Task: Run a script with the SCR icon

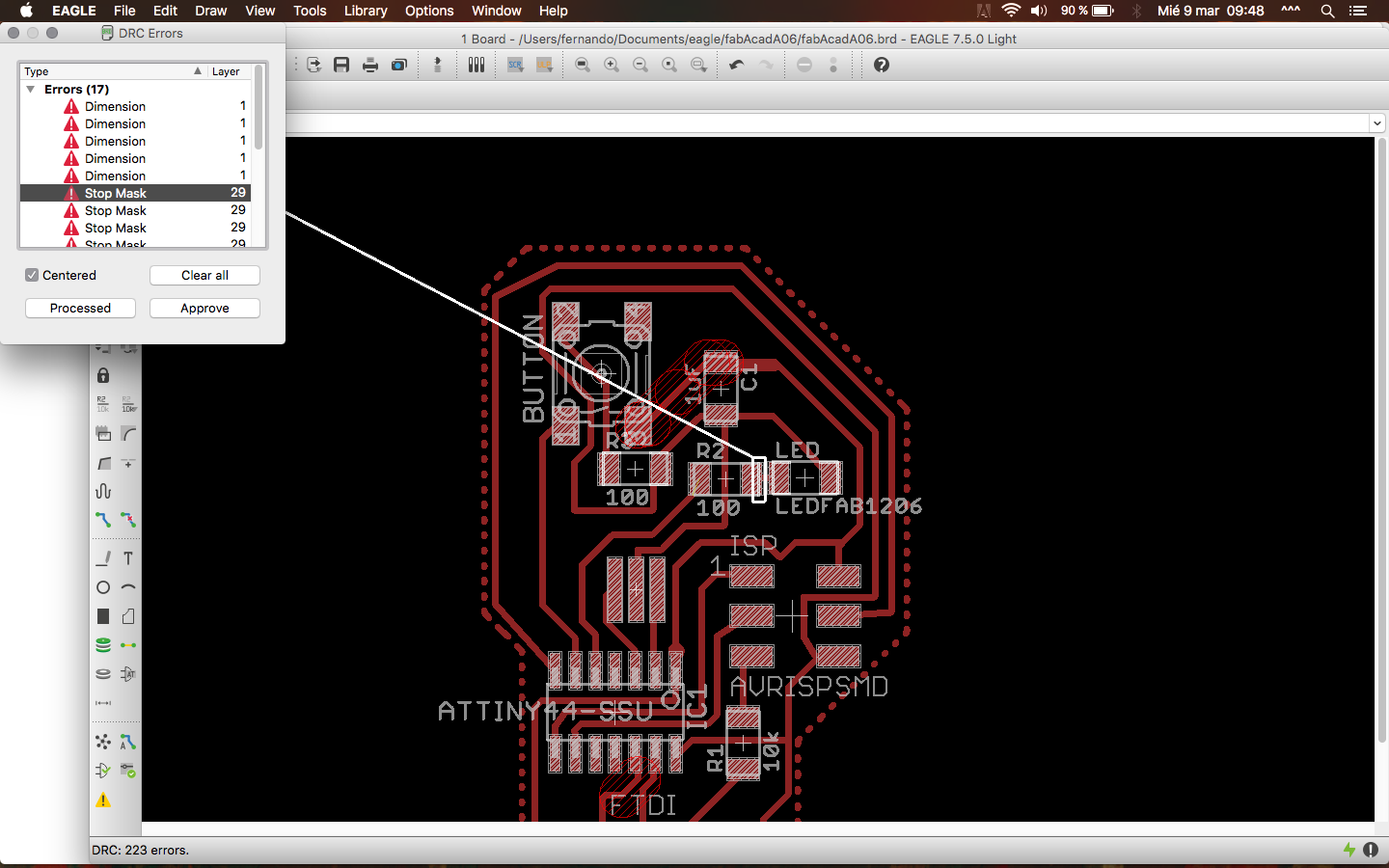Action: (x=516, y=65)
